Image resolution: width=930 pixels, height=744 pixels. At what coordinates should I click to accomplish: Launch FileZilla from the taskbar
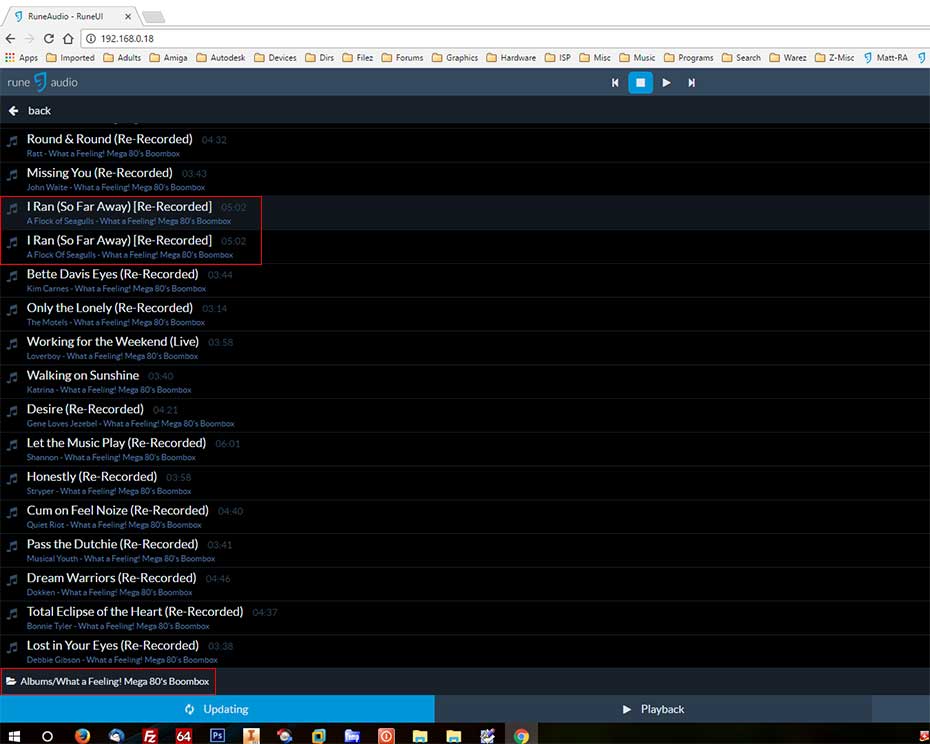tap(149, 736)
